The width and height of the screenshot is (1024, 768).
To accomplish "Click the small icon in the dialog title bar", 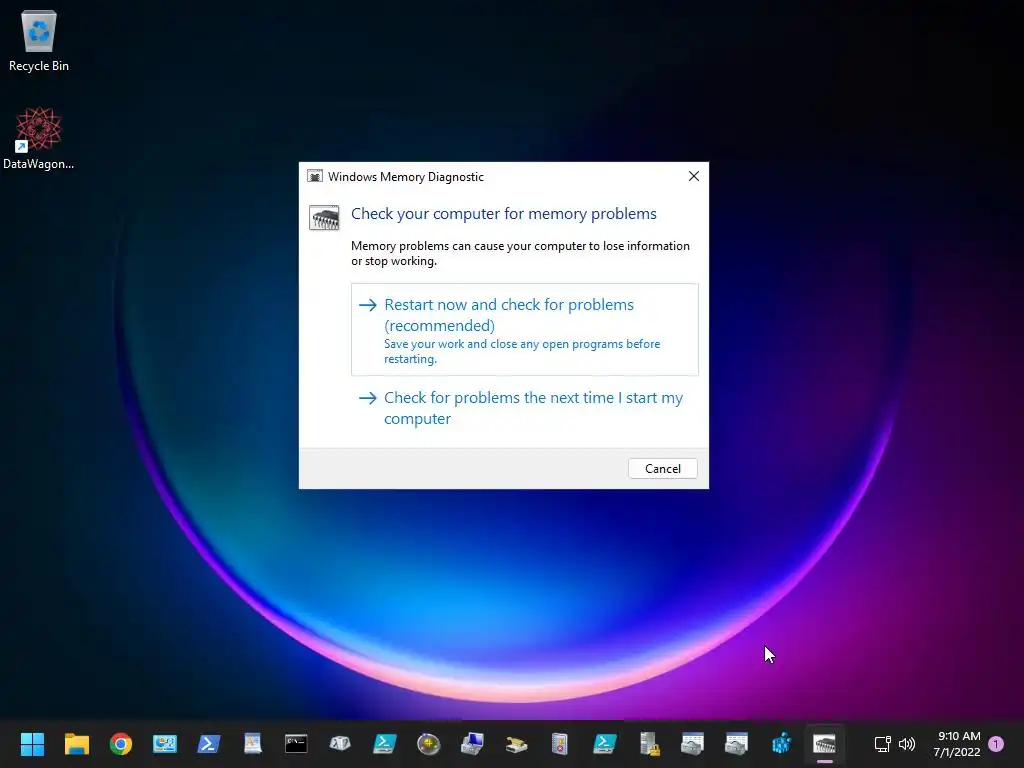I will (x=315, y=176).
